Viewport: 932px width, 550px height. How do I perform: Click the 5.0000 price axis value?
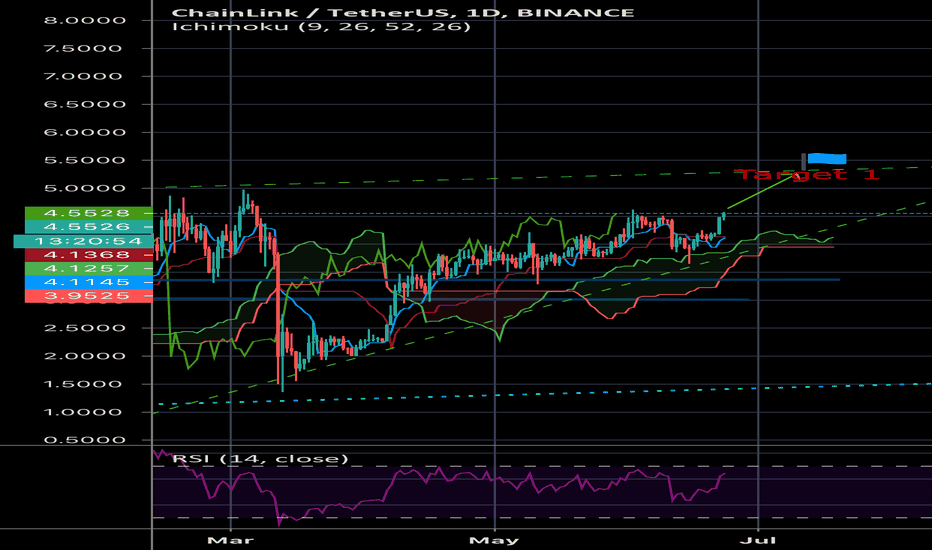(85, 188)
